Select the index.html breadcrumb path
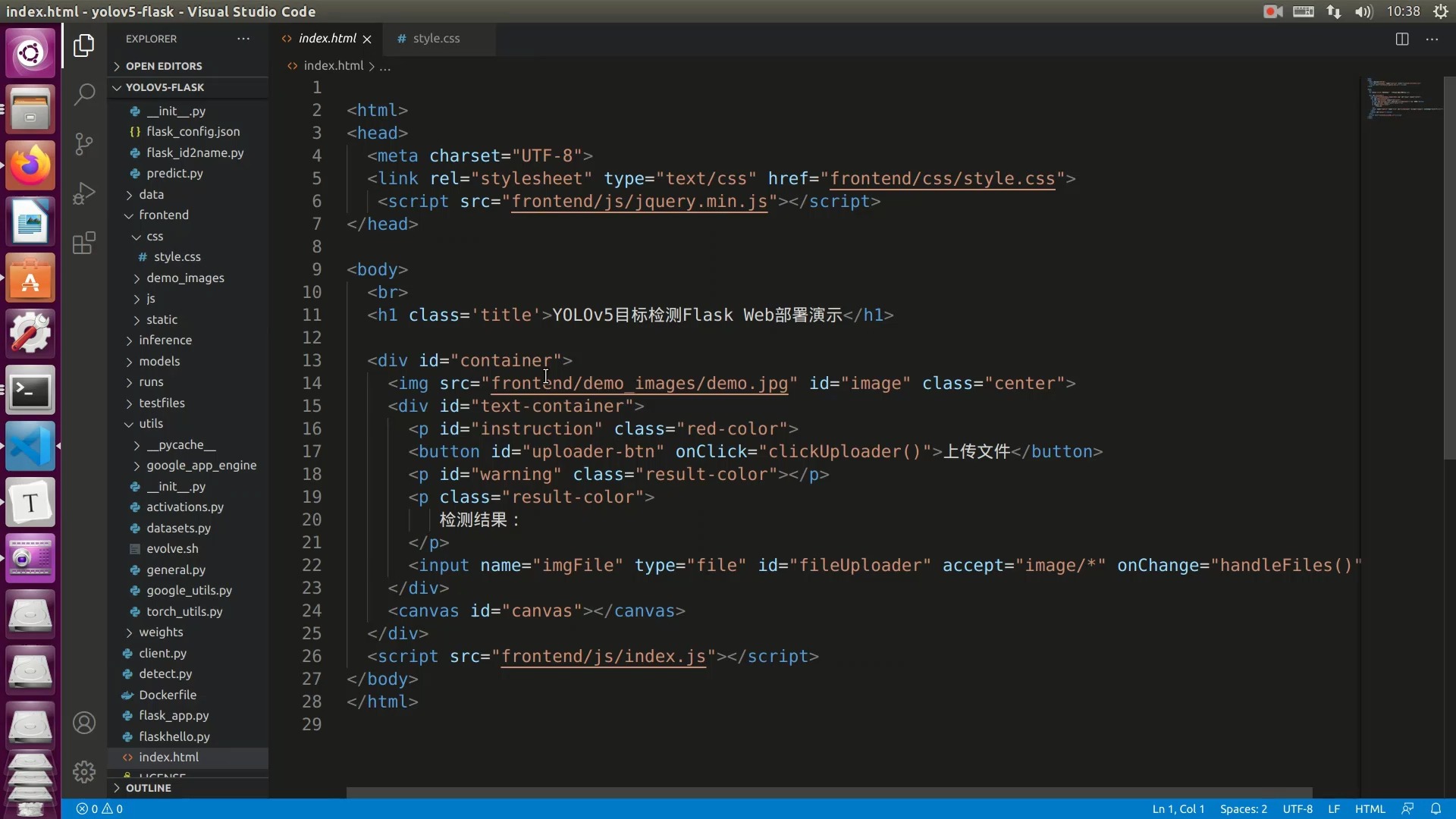 point(334,65)
